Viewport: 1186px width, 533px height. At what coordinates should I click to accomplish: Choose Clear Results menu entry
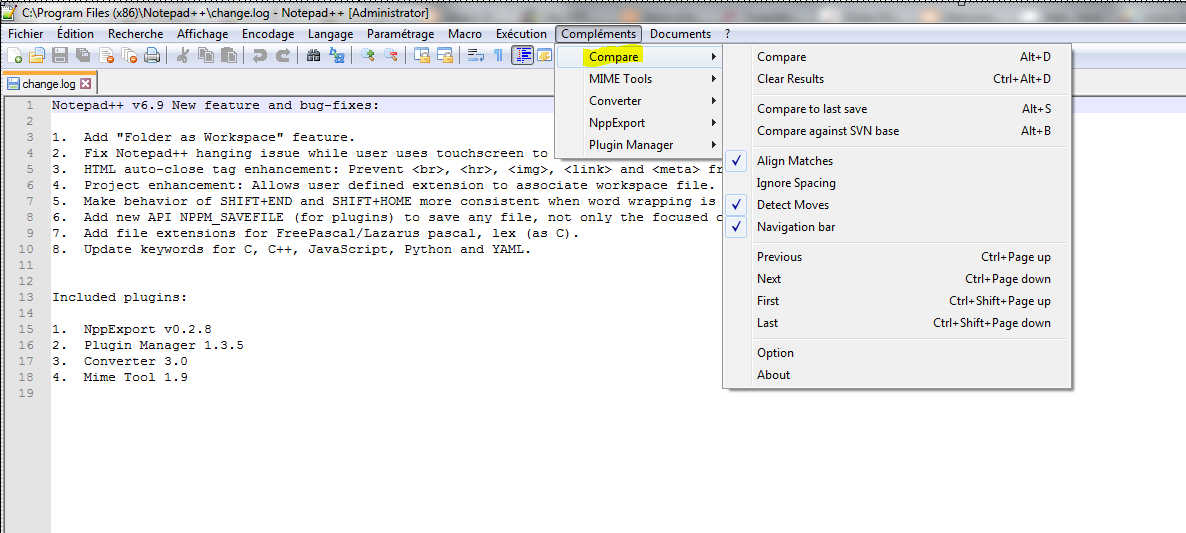[790, 79]
